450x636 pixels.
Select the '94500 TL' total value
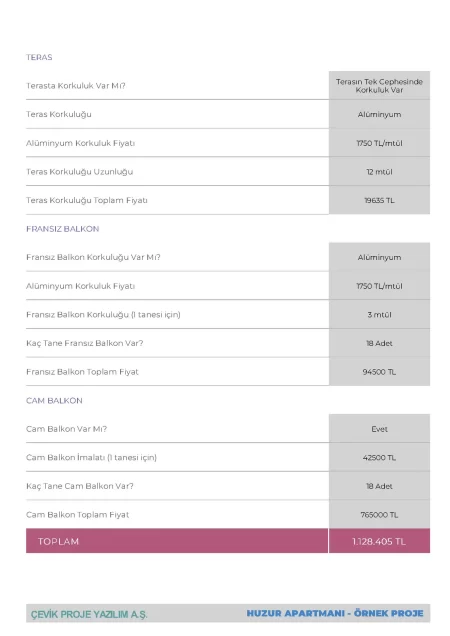379,372
